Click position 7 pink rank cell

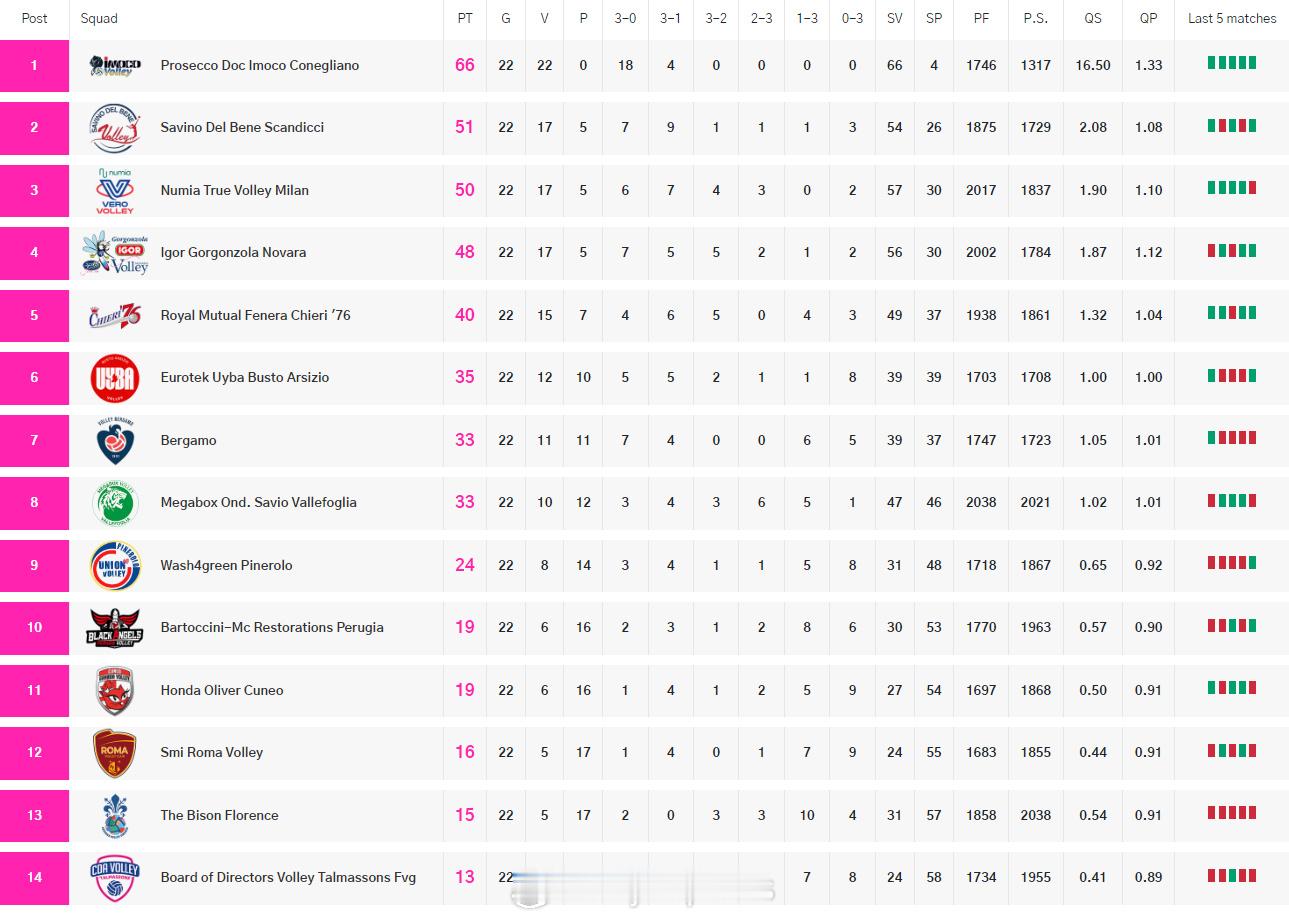coord(34,441)
